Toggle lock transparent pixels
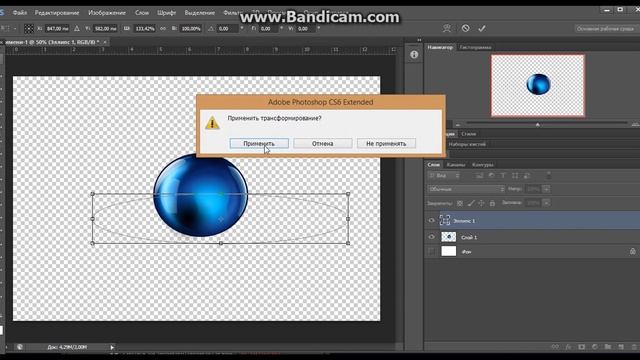The width and height of the screenshot is (640, 360). tap(460, 203)
